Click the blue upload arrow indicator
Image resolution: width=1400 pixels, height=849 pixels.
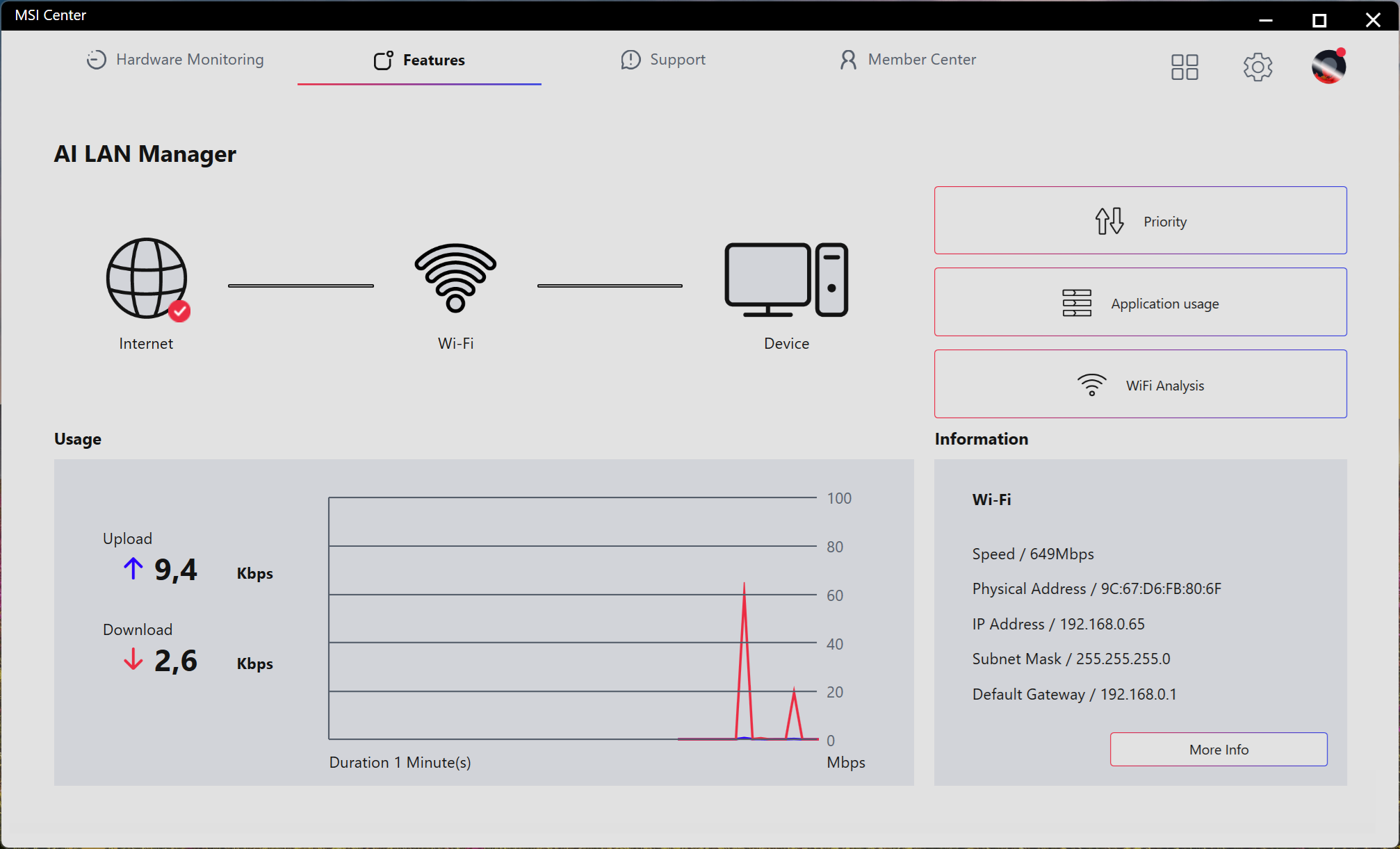pos(133,569)
